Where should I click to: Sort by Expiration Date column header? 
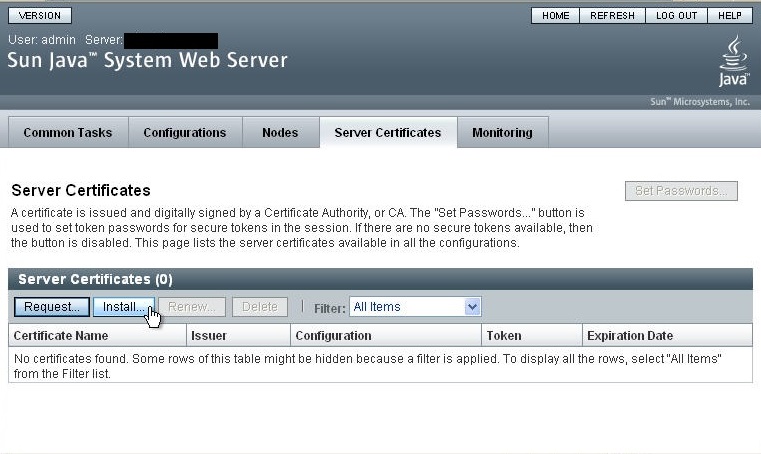tap(630, 336)
